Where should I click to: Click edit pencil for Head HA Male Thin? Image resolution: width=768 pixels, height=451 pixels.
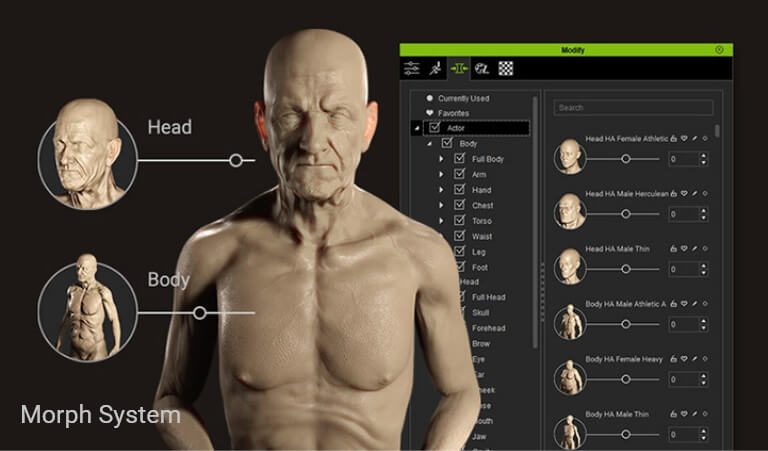694,249
